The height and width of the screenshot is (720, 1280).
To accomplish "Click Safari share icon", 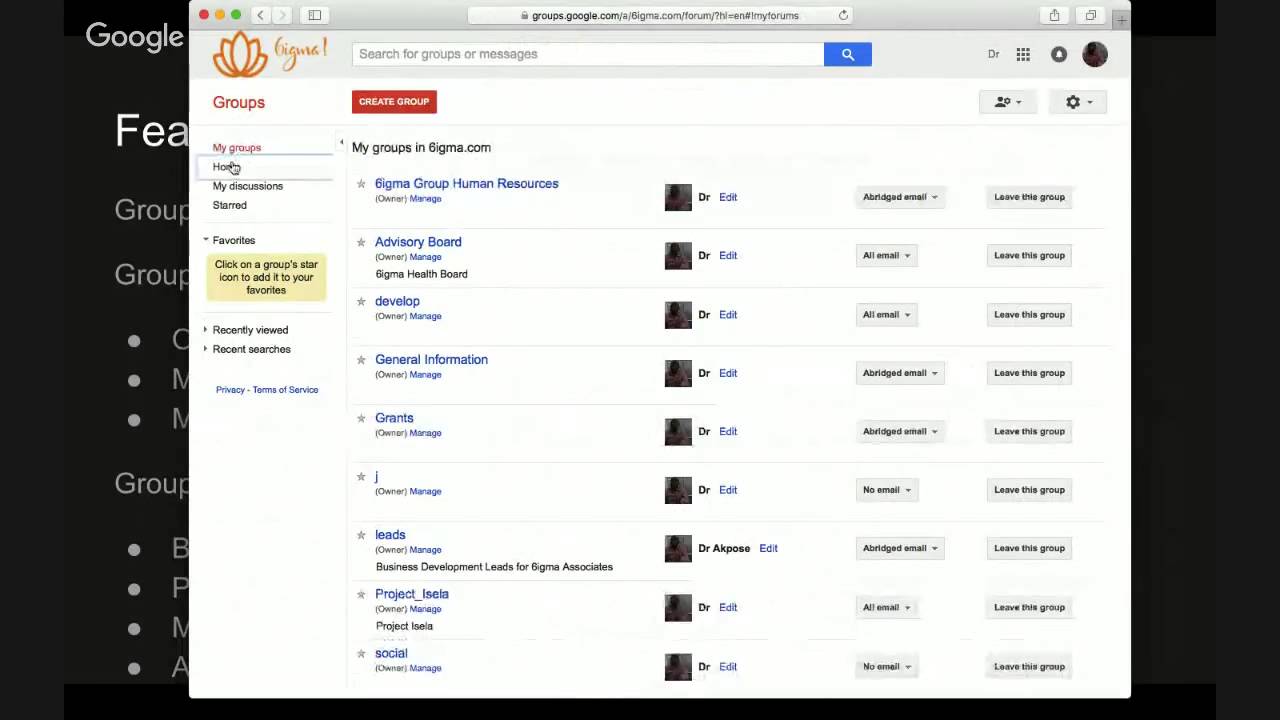I will coord(1054,15).
